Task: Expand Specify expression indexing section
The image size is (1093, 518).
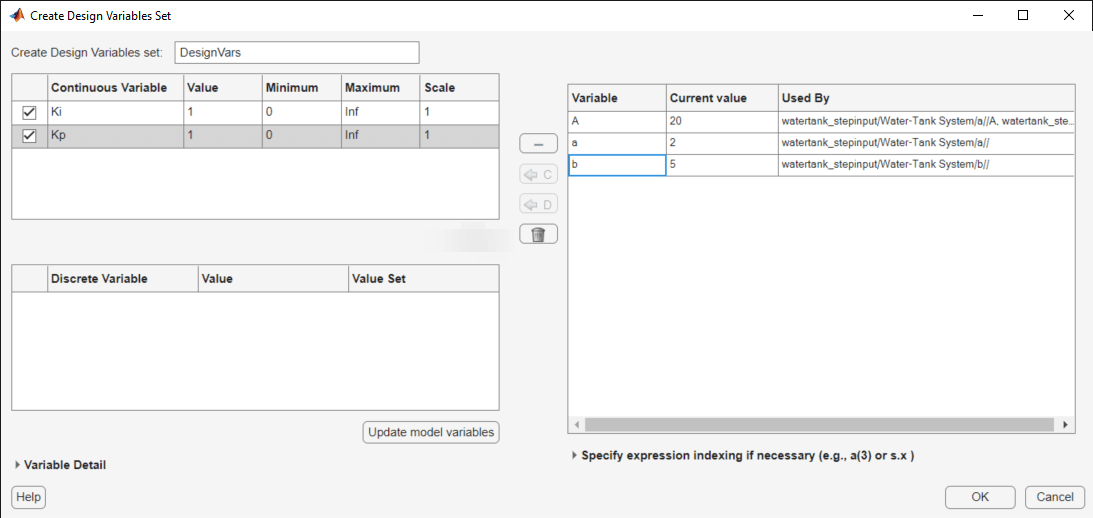Action: point(574,455)
